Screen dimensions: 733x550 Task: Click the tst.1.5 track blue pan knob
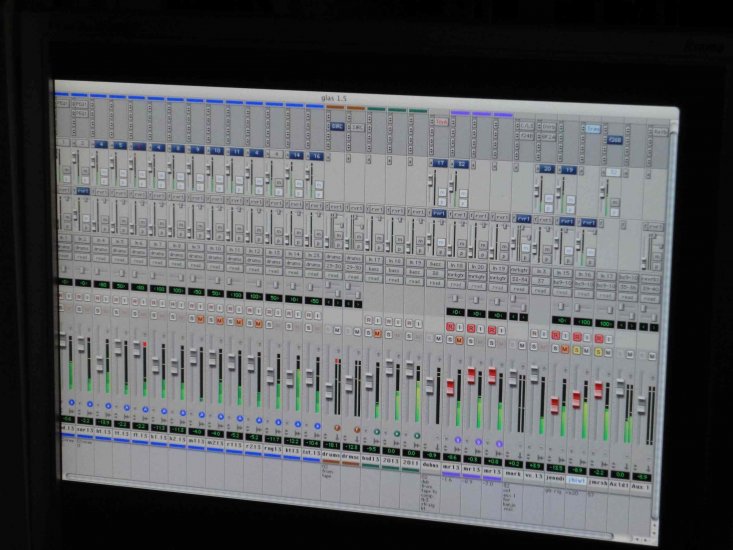point(317,426)
